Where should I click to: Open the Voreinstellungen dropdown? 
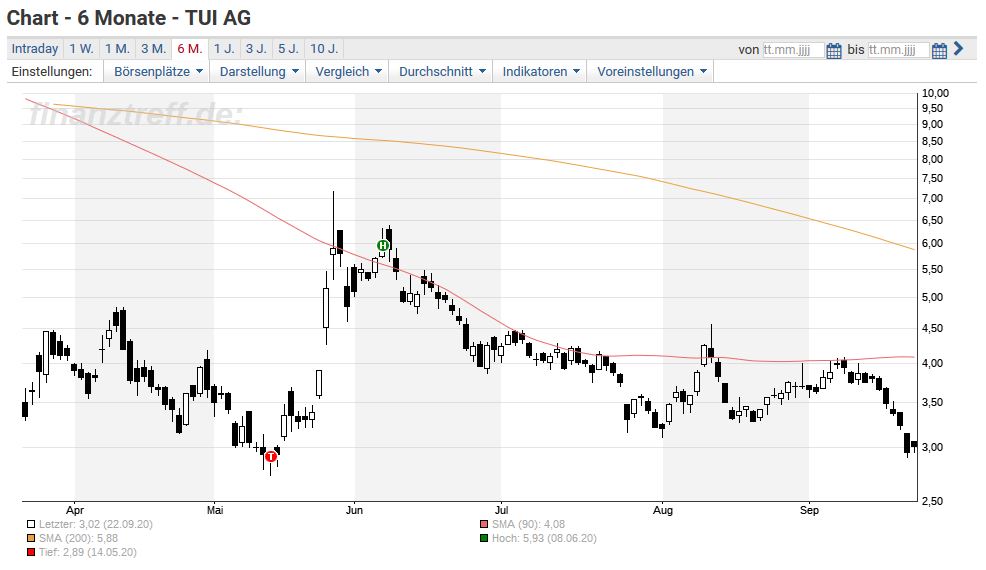[651, 72]
